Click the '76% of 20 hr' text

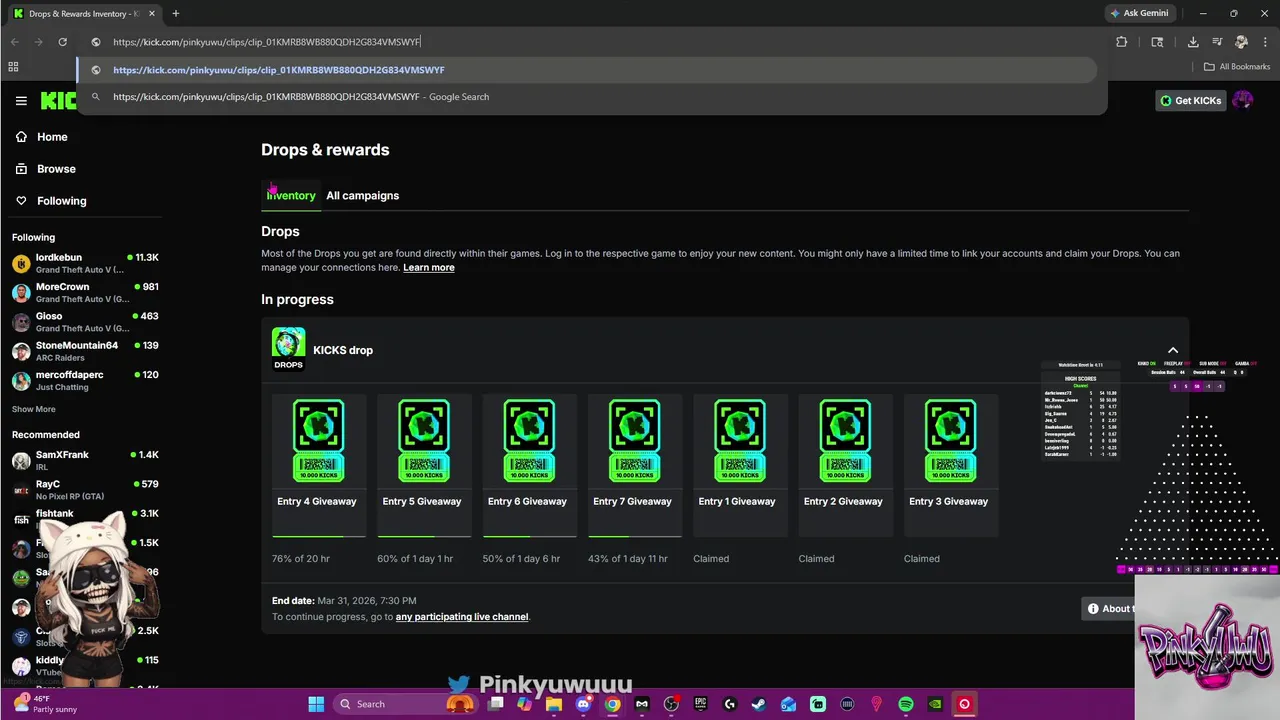(301, 559)
